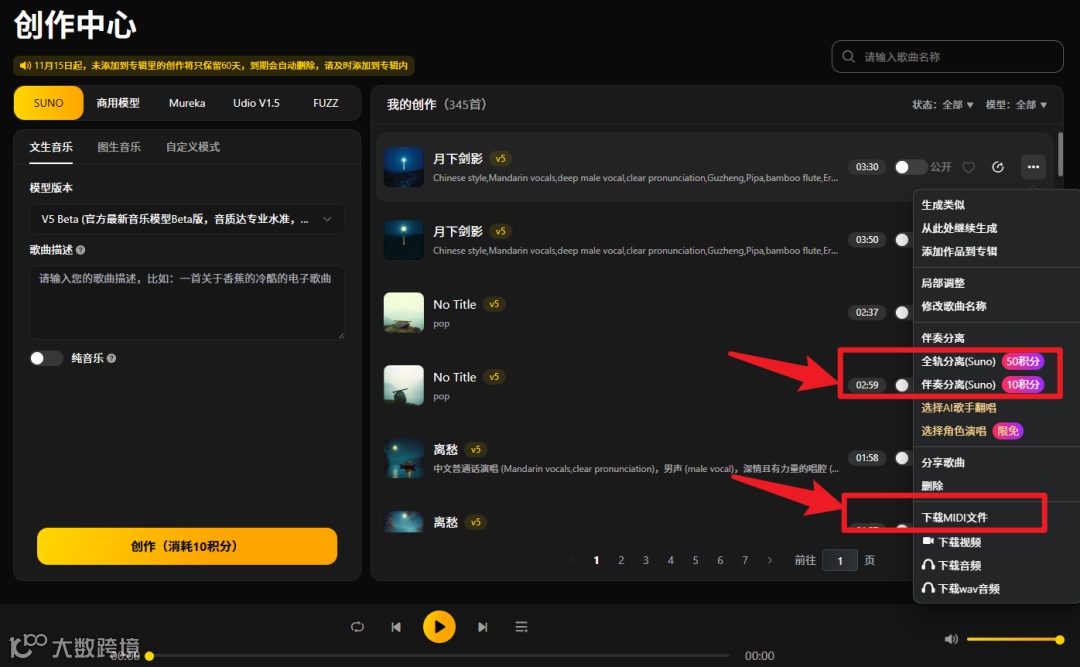
Task: Click v5 badge on first 月下剑影
Action: (501, 158)
